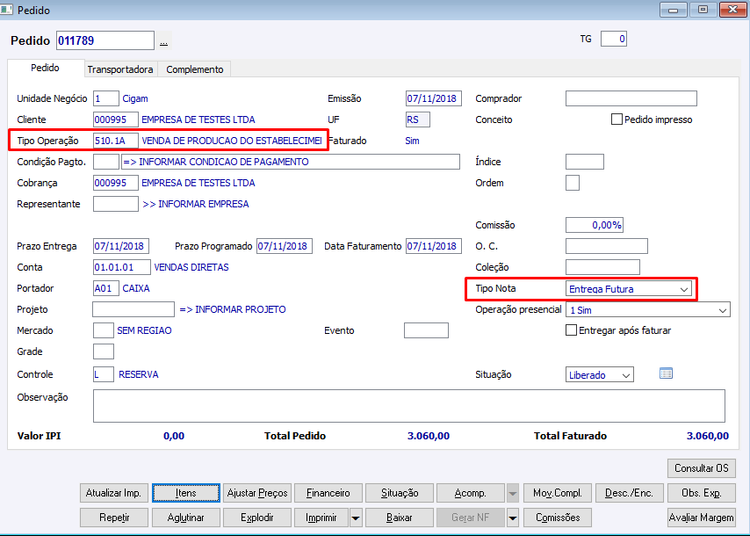Click the Cobrança code field

click(116, 183)
